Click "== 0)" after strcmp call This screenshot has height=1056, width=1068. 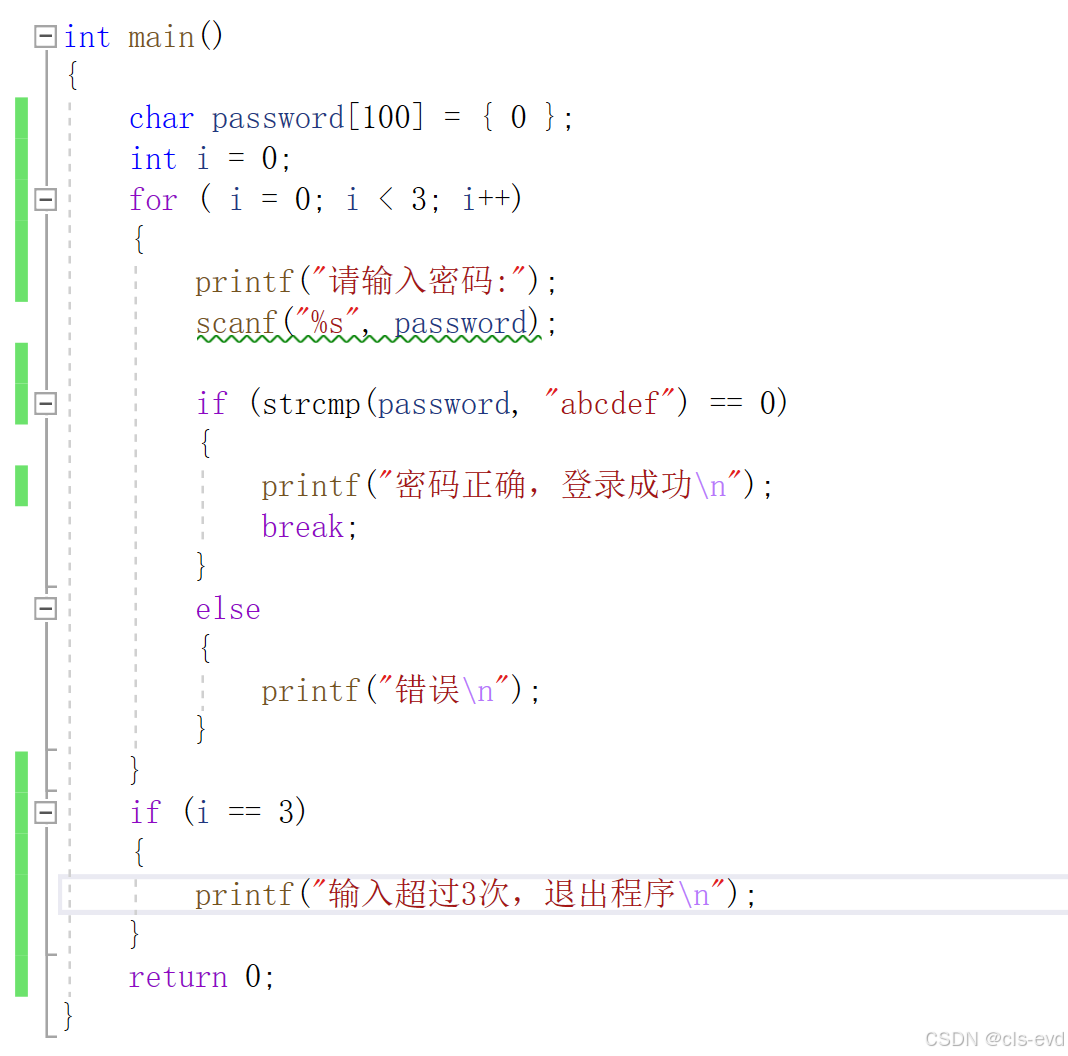pos(749,403)
